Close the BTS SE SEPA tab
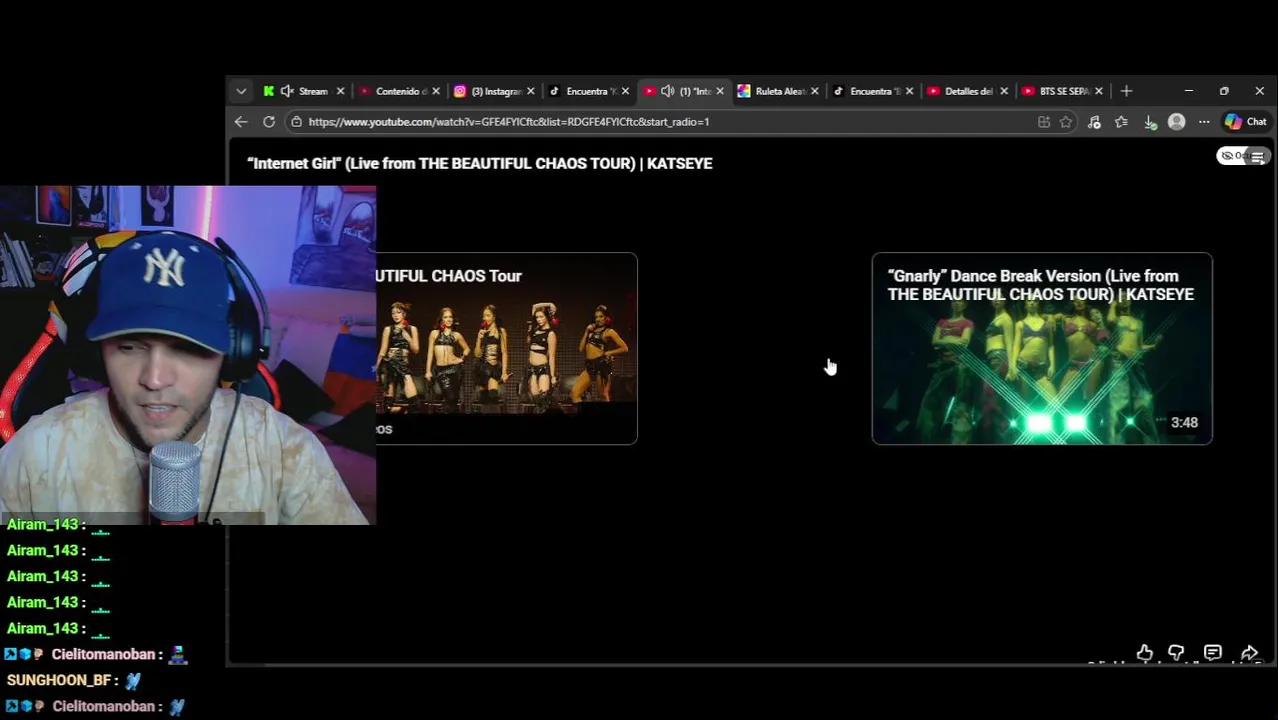Image resolution: width=1278 pixels, height=720 pixels. pyautogui.click(x=1098, y=91)
